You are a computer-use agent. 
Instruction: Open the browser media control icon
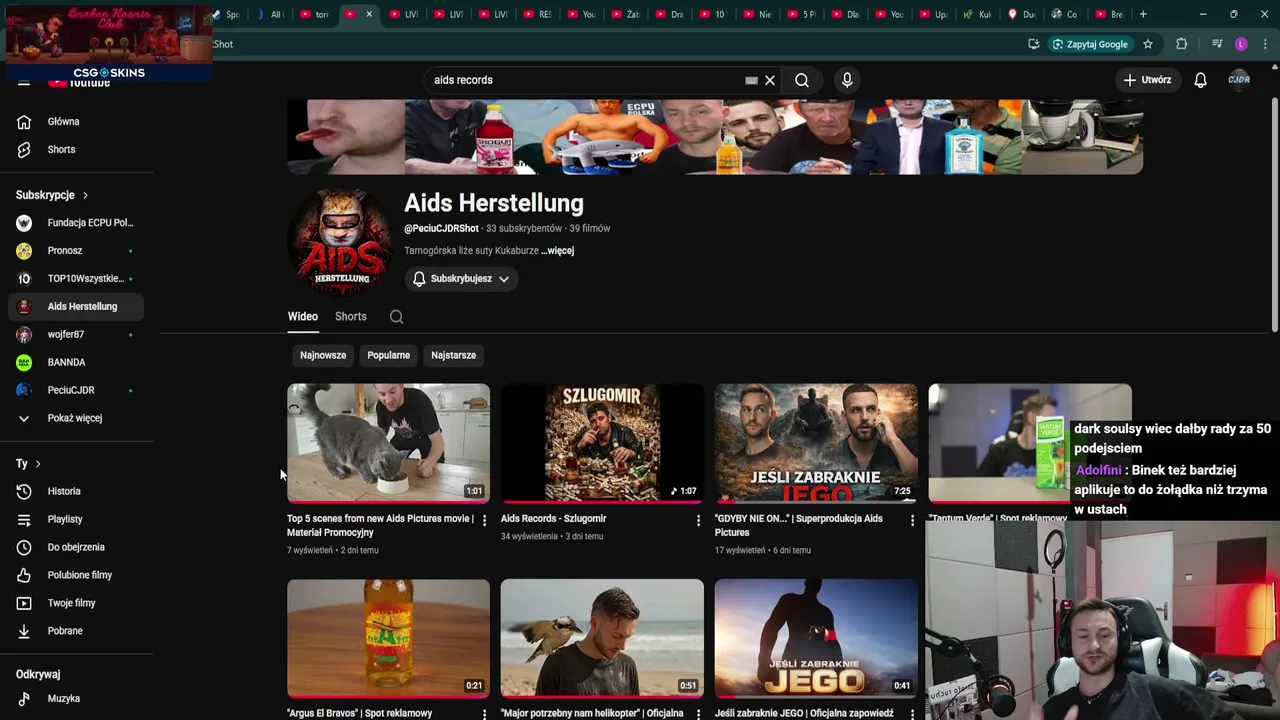tap(1217, 44)
